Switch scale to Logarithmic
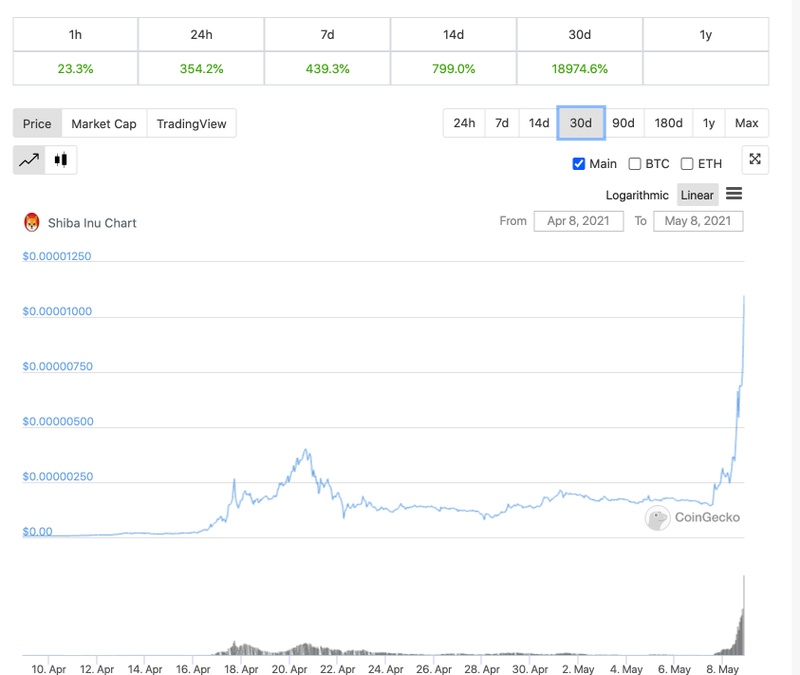This screenshot has height=675, width=800. 637,195
